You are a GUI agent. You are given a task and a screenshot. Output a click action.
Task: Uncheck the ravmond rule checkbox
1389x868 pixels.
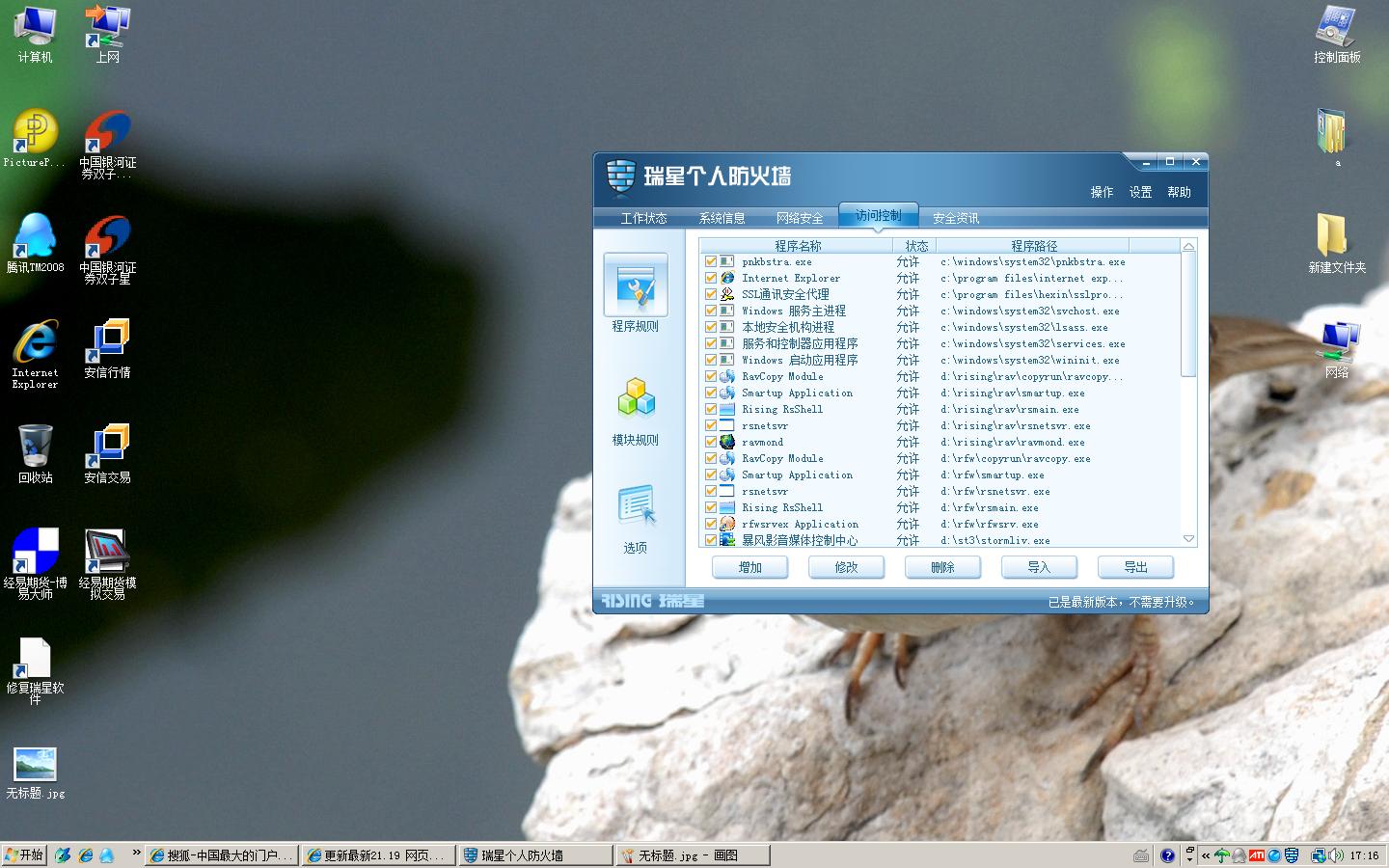click(711, 442)
